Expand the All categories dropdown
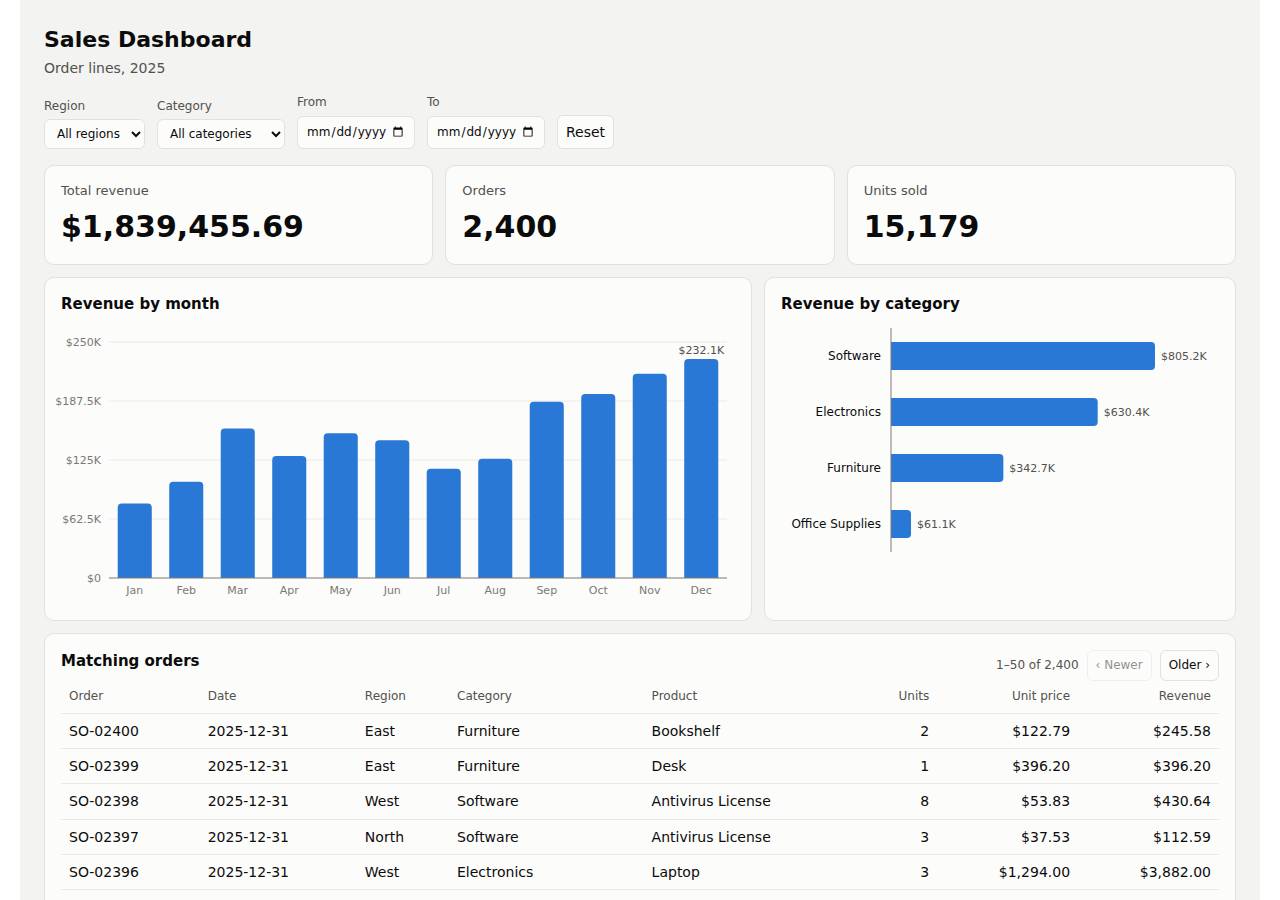This screenshot has height=900, width=1280. point(221,134)
